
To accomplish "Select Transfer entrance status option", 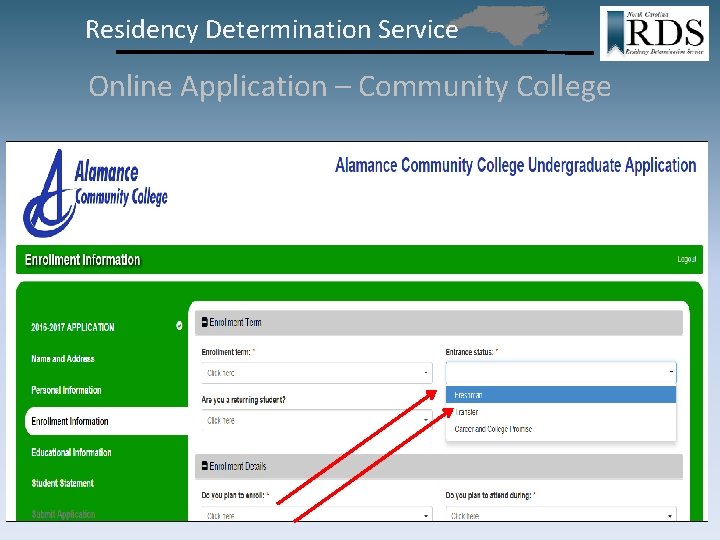I will point(561,412).
